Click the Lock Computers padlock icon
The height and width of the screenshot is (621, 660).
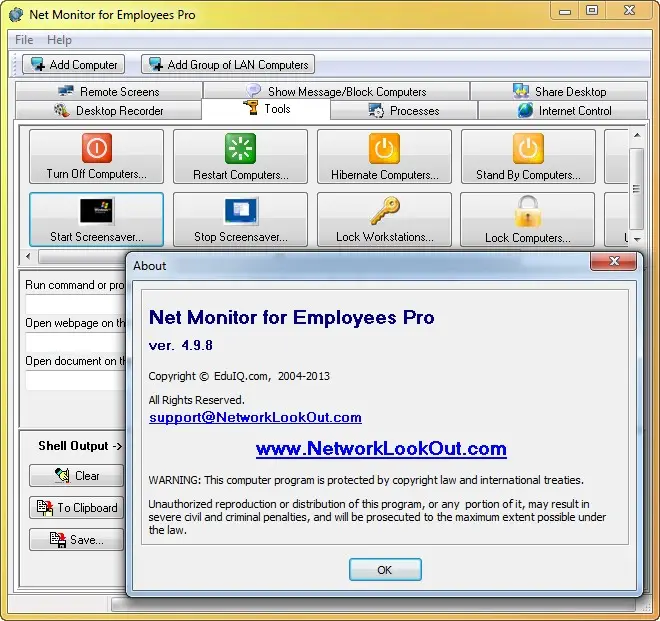[x=528, y=211]
